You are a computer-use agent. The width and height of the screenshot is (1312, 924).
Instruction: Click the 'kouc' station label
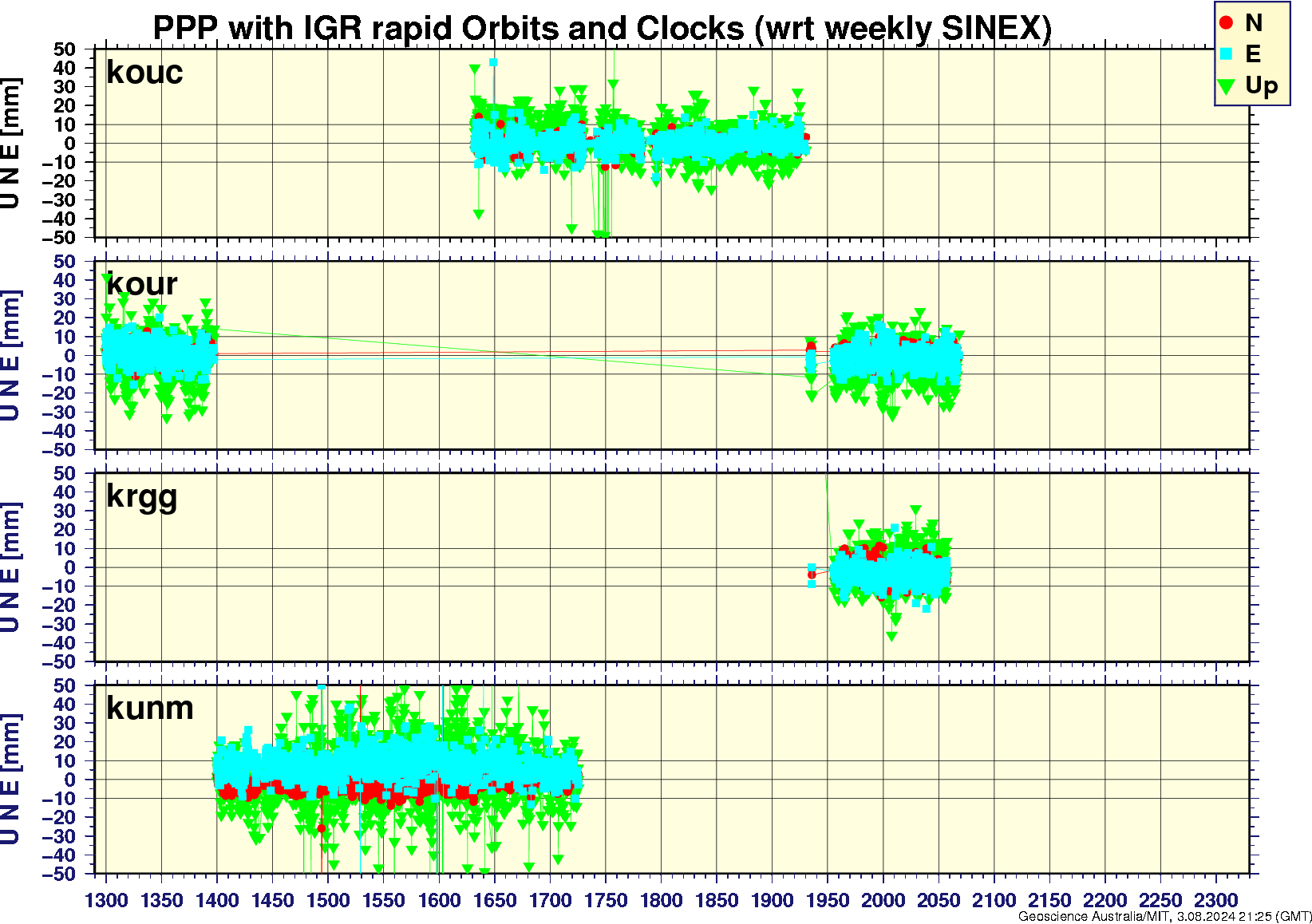coord(144,72)
